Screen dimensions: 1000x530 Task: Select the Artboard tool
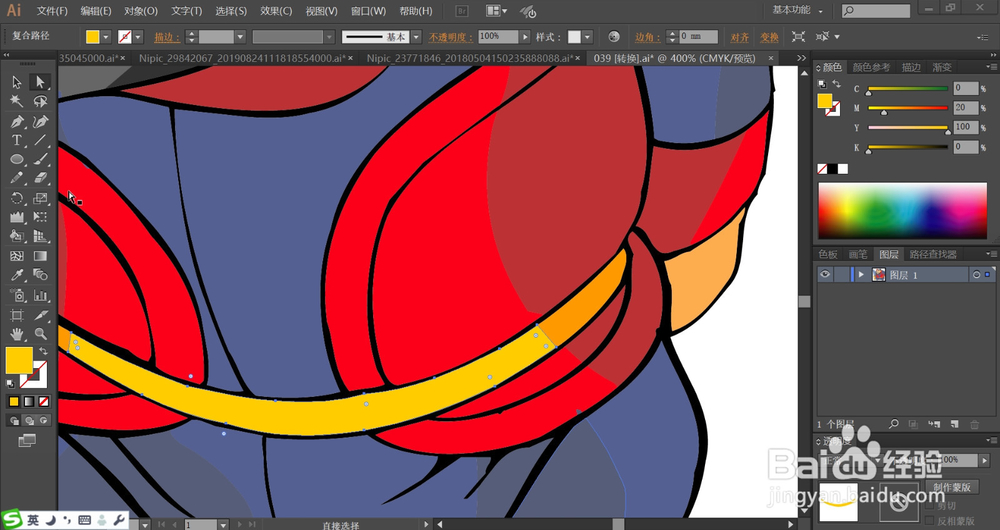(x=17, y=315)
